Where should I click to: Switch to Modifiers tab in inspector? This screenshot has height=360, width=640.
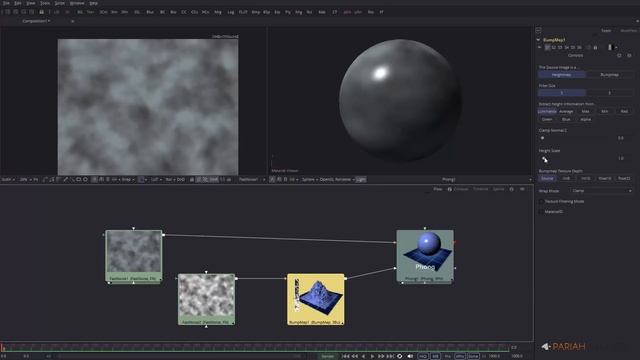628,31
